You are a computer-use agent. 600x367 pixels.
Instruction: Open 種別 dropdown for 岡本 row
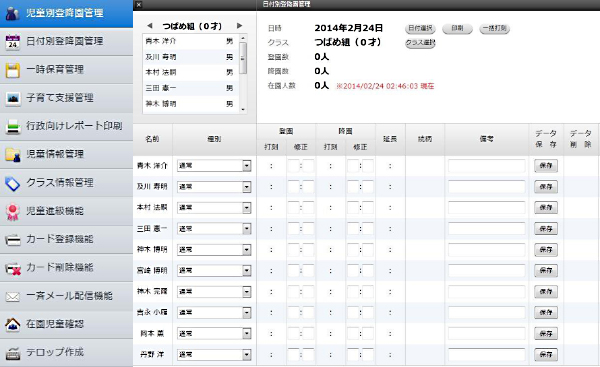(247, 334)
